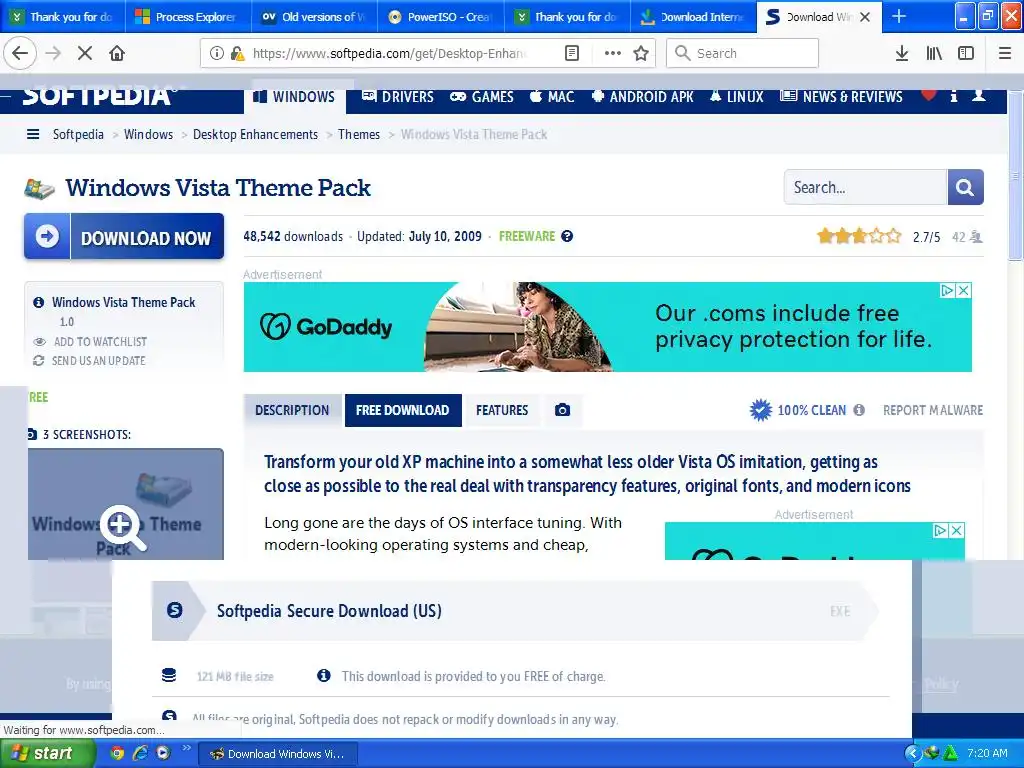Open NEWS & REVIEWS section
This screenshot has height=768, width=1024.
pyautogui.click(x=841, y=97)
